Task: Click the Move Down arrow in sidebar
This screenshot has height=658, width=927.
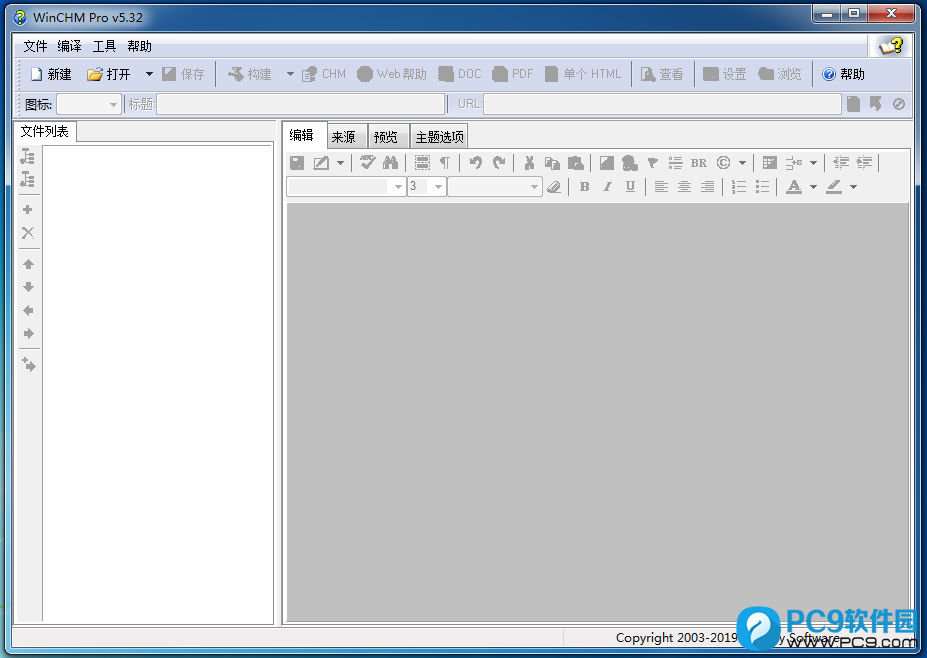Action: click(x=28, y=287)
